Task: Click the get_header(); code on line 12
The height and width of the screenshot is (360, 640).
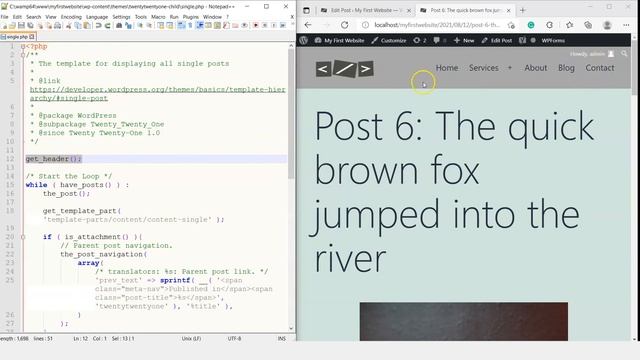Action: coord(53,159)
